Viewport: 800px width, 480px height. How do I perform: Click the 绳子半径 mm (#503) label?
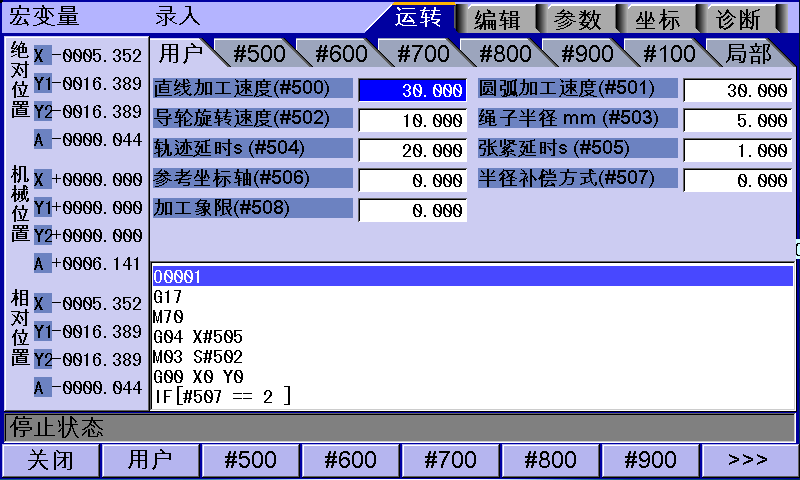click(578, 118)
